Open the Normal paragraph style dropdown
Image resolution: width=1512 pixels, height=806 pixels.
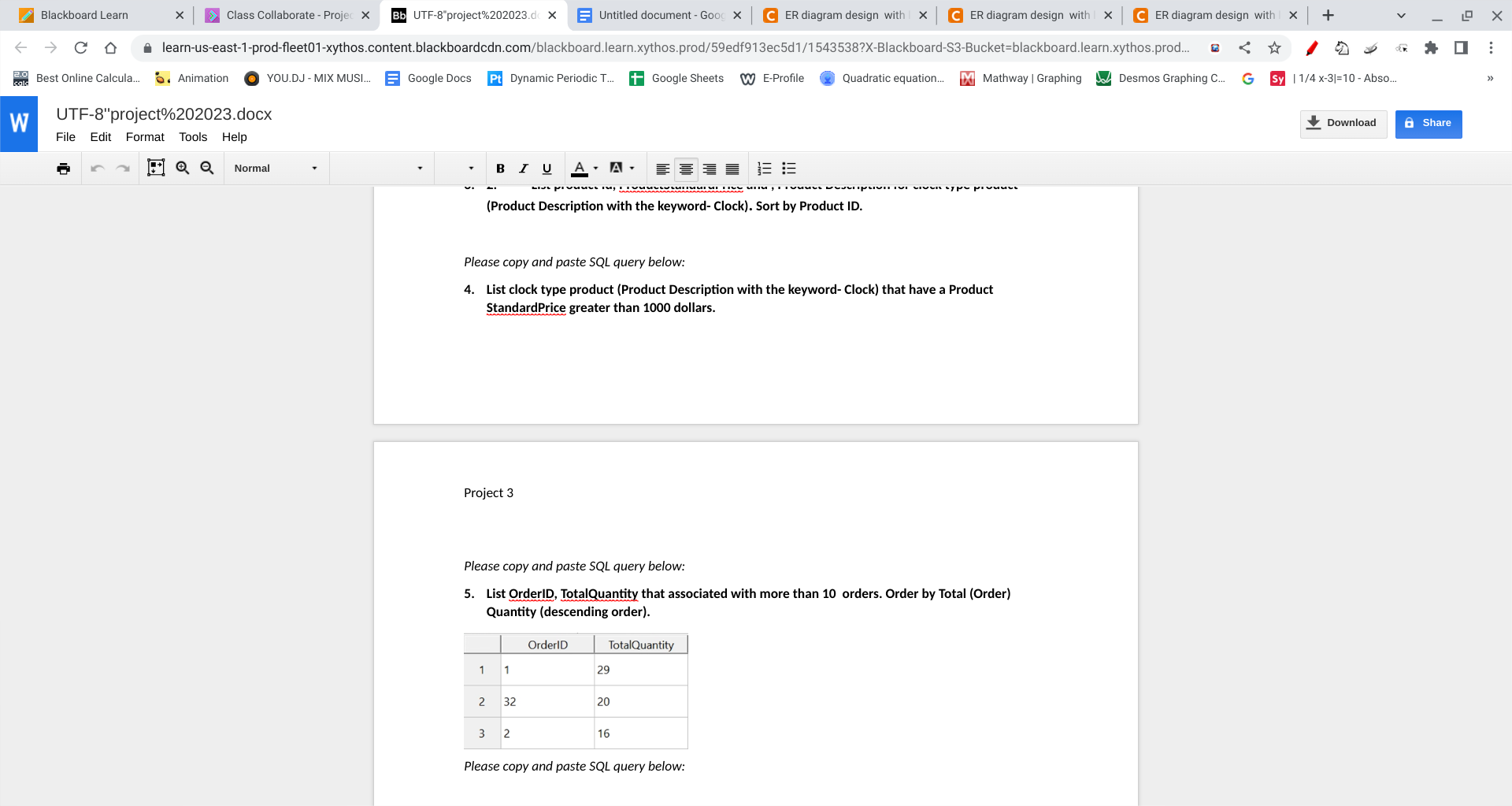coord(276,168)
